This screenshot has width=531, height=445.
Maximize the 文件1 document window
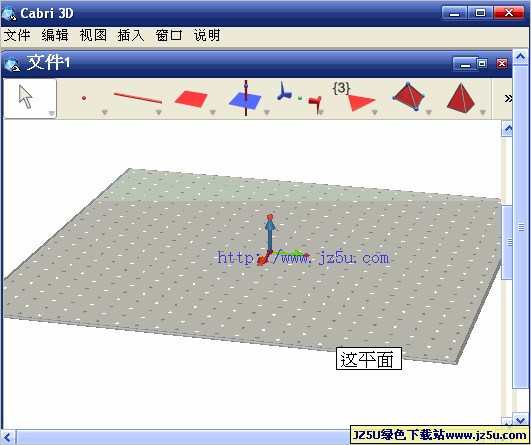[x=482, y=63]
